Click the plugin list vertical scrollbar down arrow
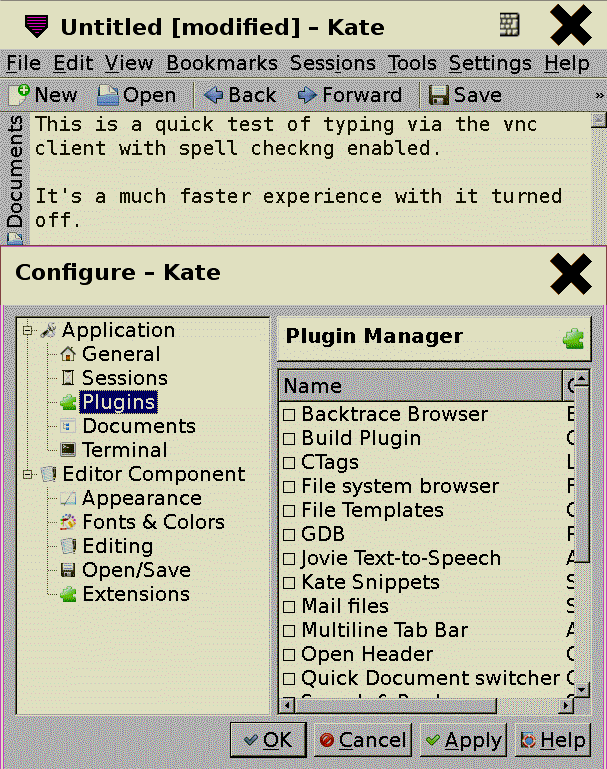Viewport: 607px width, 769px height. point(582,689)
